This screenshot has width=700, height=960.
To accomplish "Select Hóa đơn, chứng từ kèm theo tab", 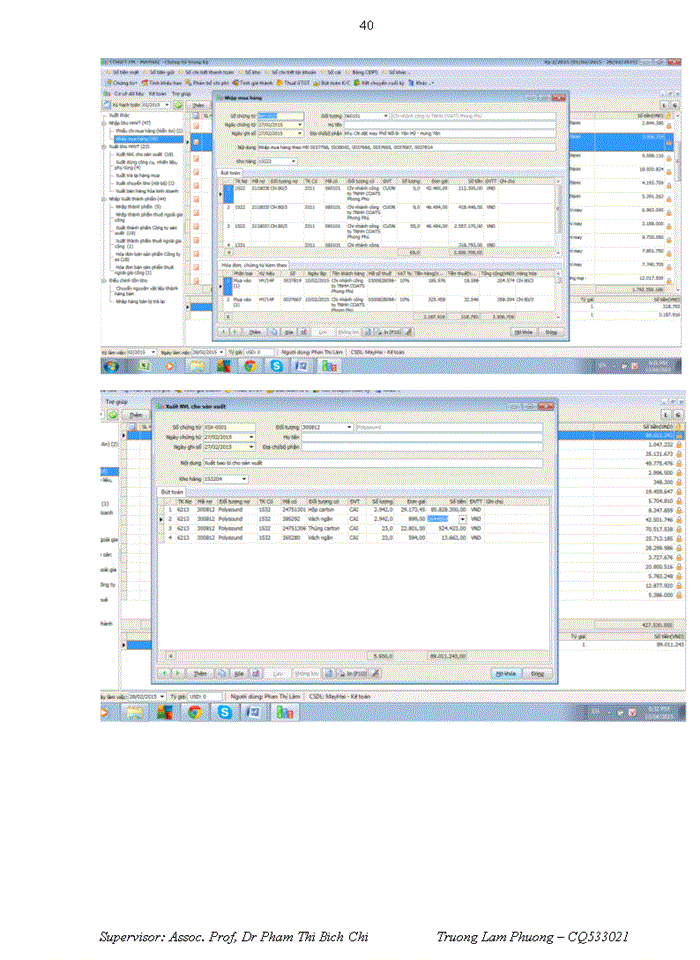I will tap(254, 265).
